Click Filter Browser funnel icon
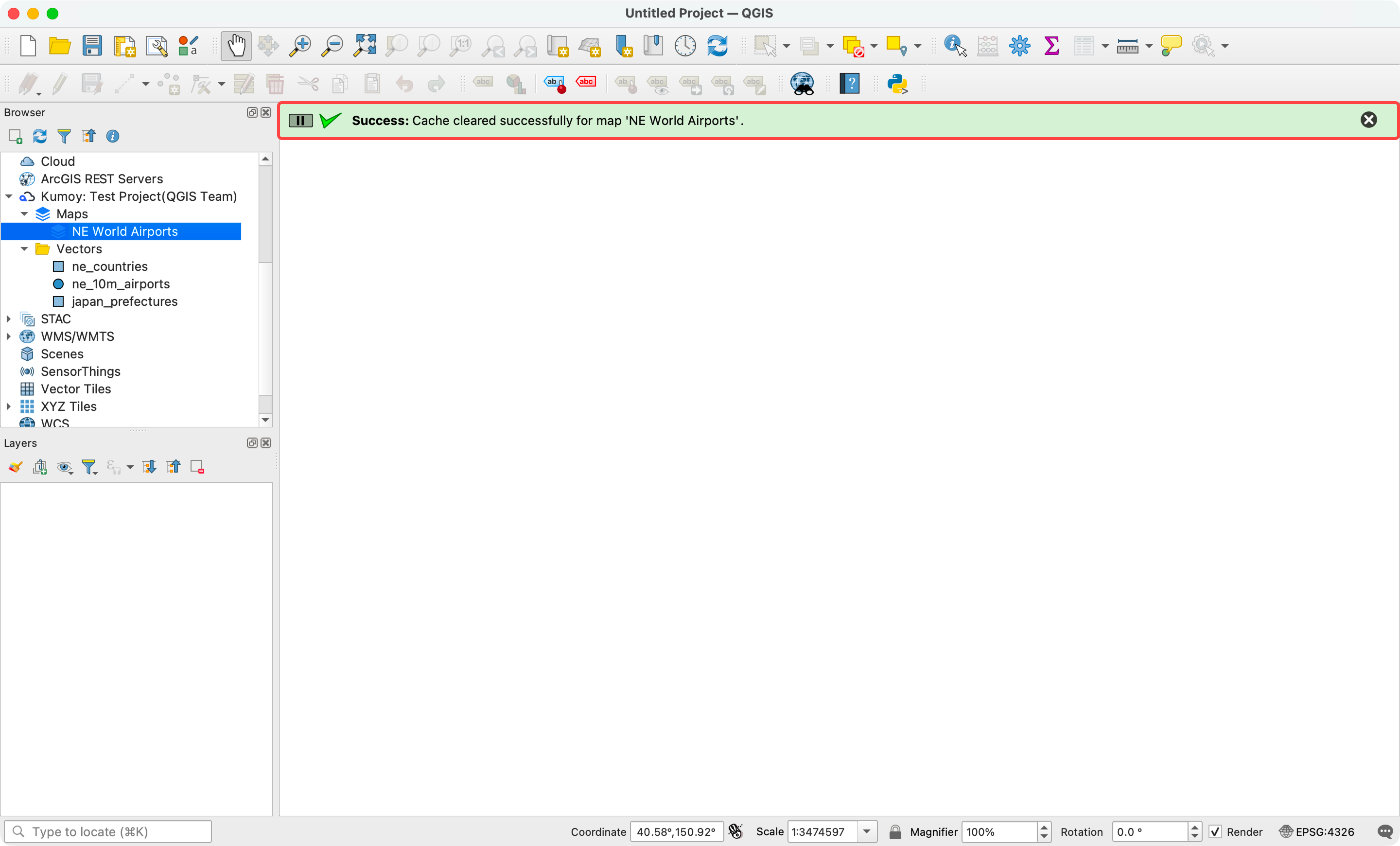This screenshot has height=846, width=1400. click(x=64, y=136)
